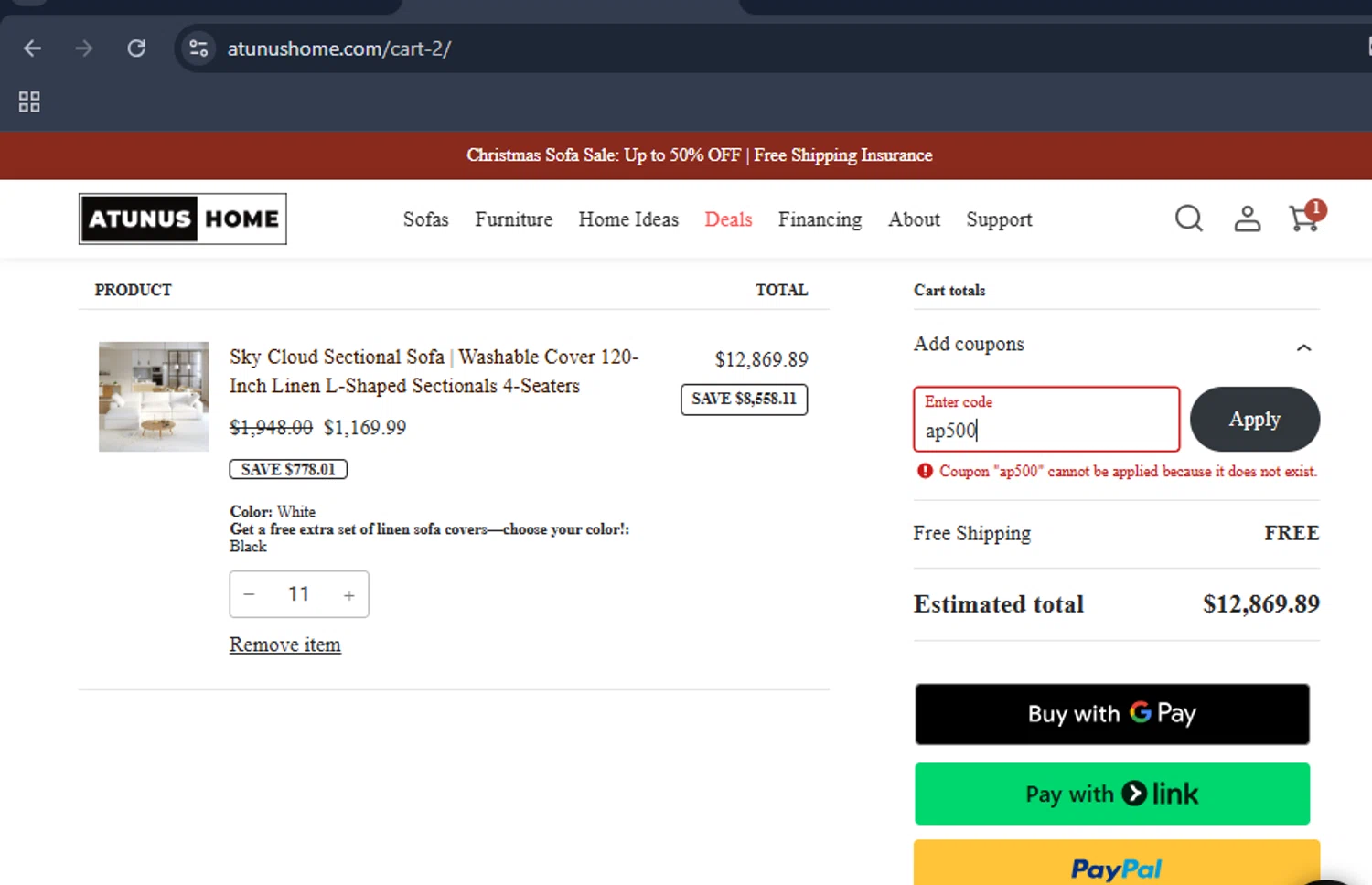
Task: Open the Sofas menu
Action: pos(426,219)
